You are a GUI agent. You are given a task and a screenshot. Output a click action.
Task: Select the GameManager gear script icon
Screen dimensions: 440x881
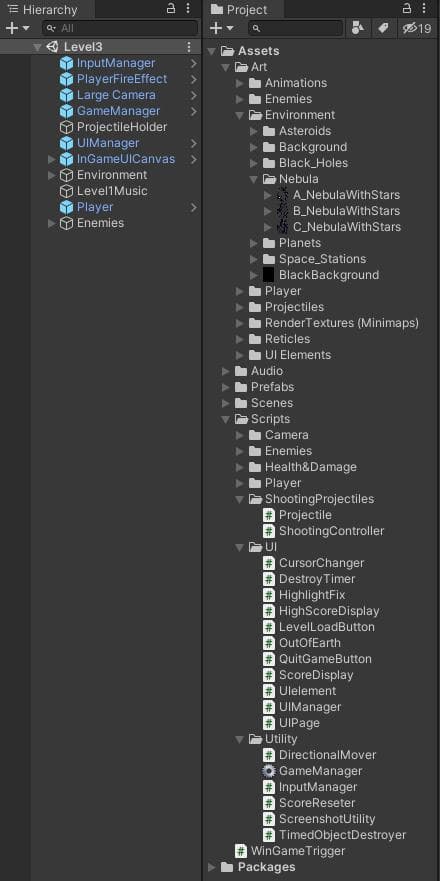269,771
